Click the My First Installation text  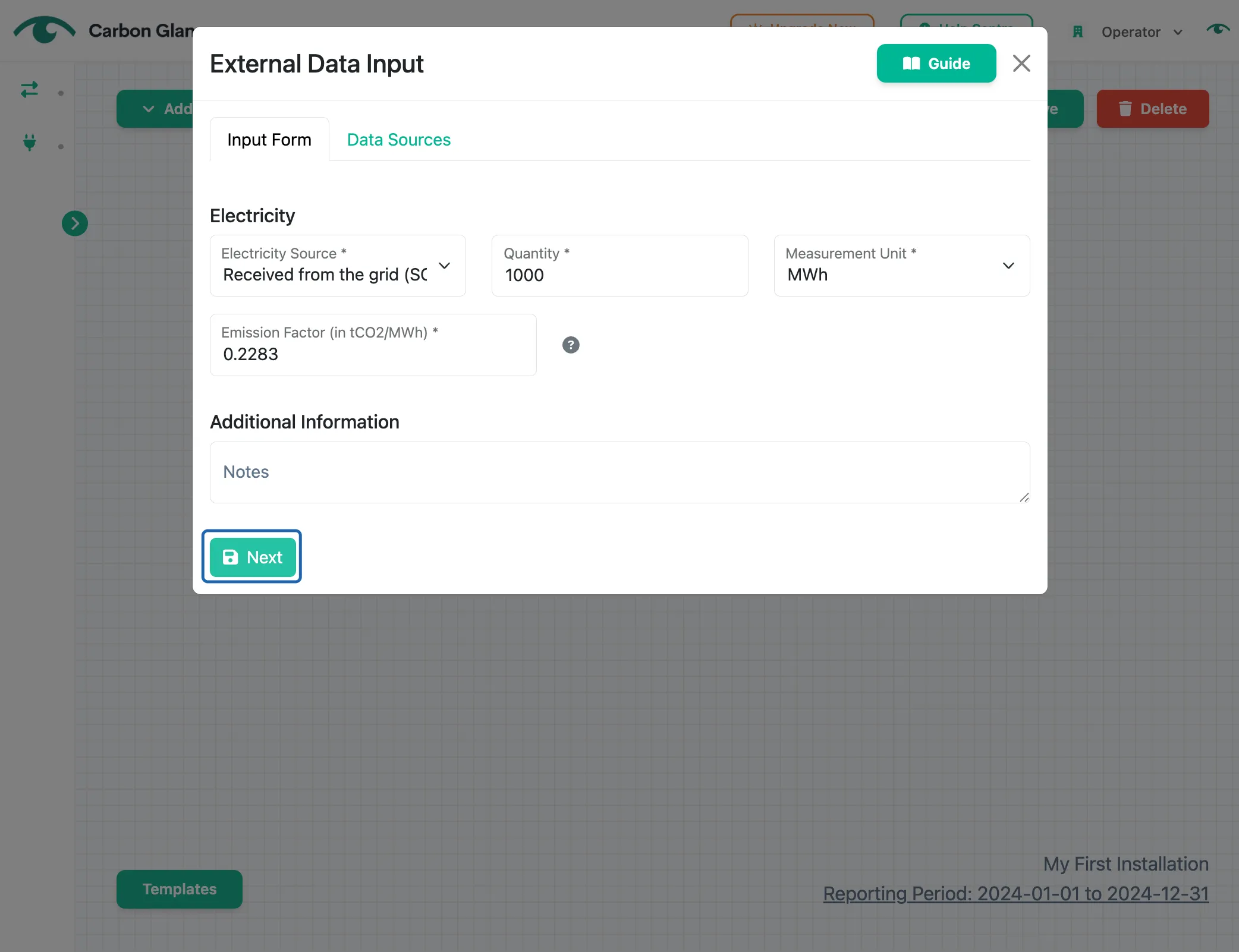(1125, 864)
